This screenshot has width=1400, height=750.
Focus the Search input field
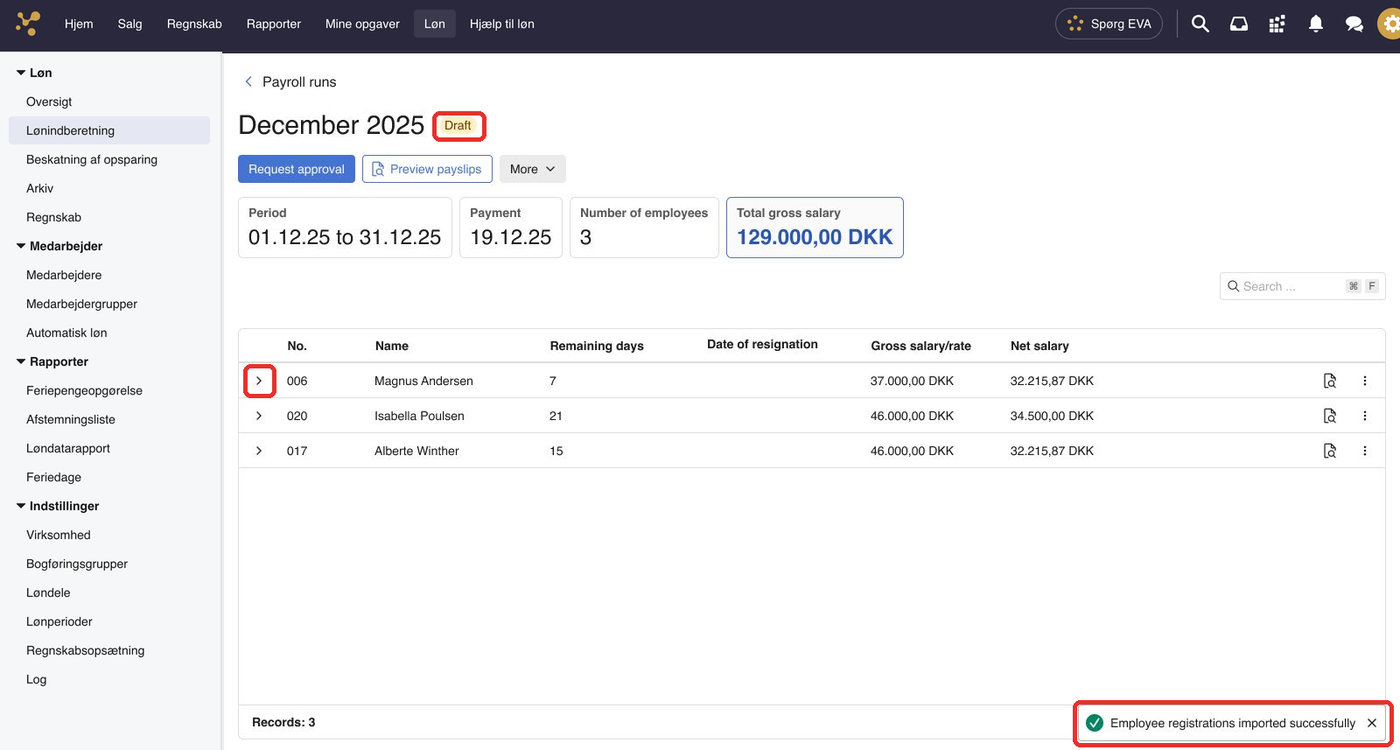(1302, 286)
